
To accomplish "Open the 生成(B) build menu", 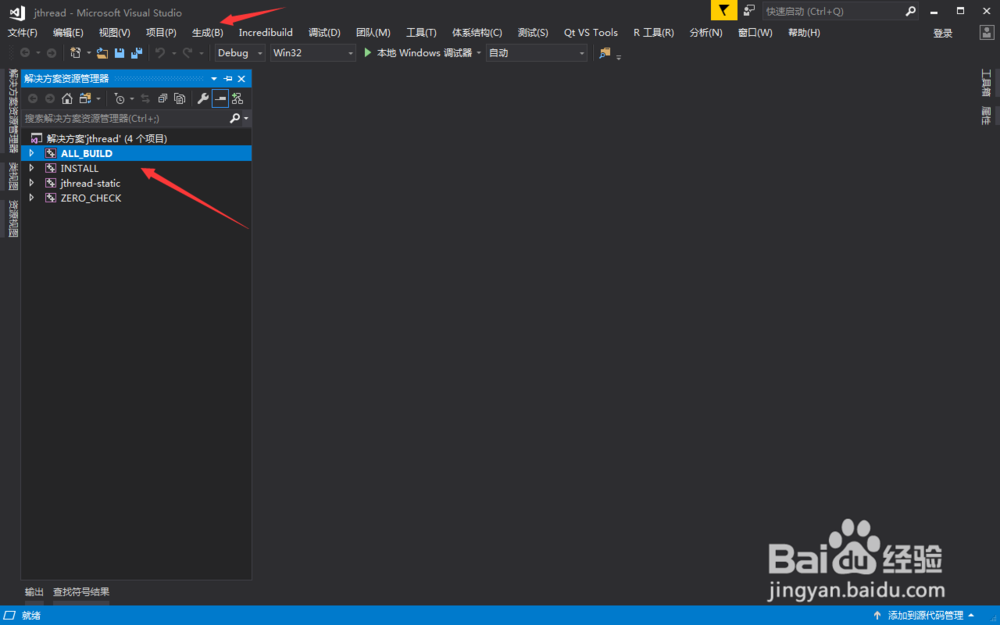I will (207, 33).
